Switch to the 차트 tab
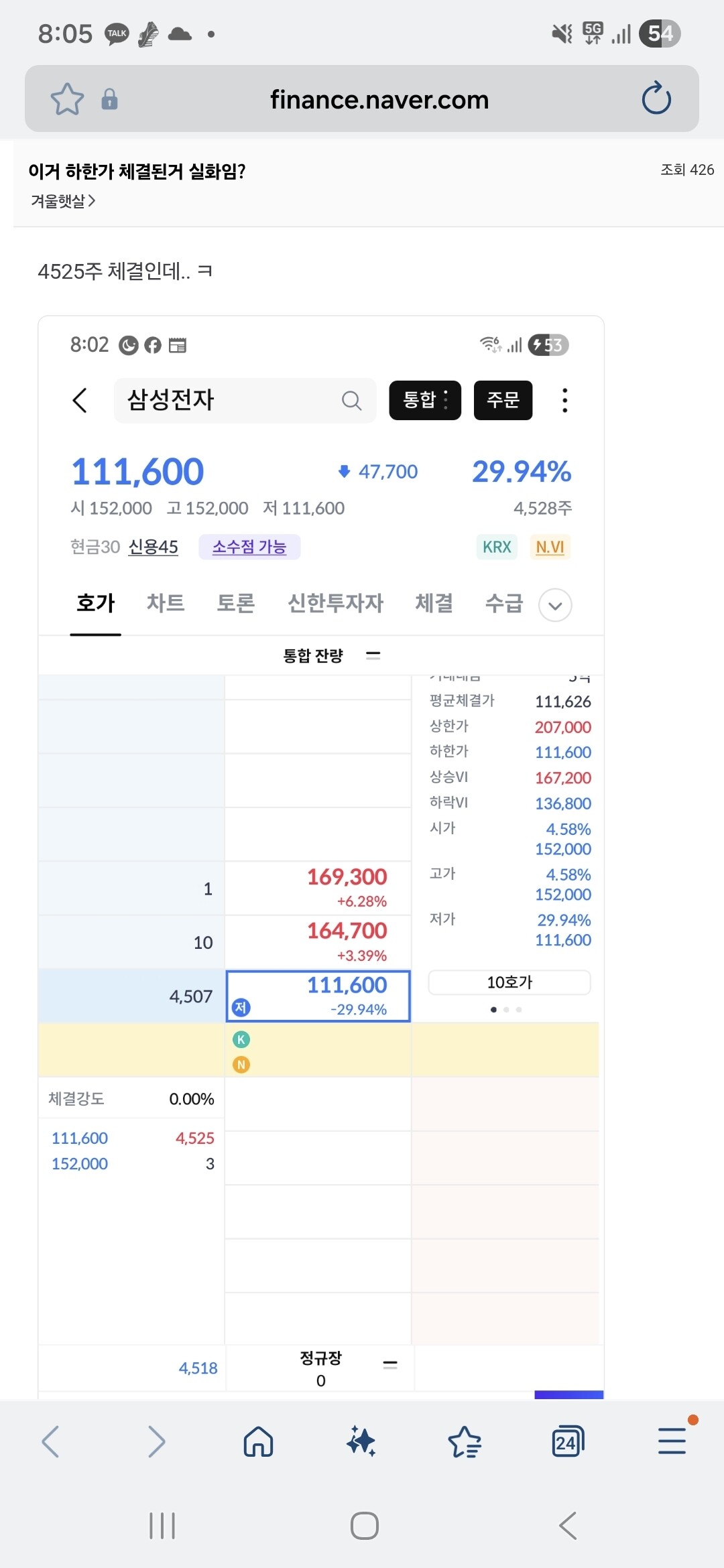 (166, 603)
